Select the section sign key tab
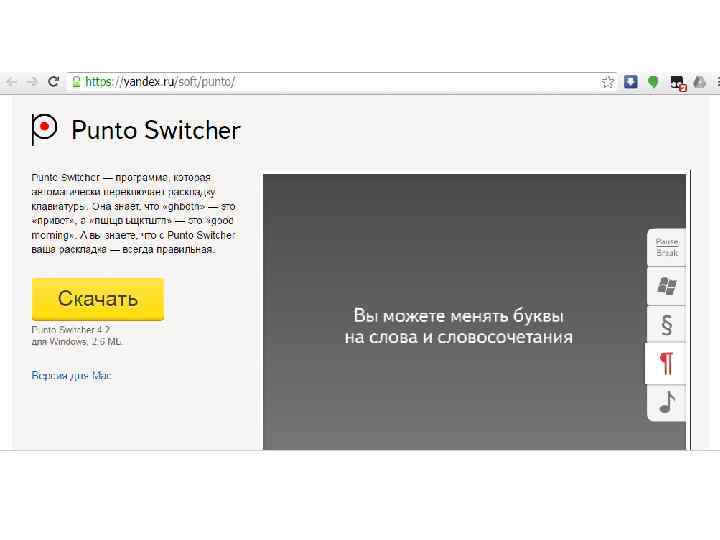This screenshot has height=540, width=720. coord(666,324)
